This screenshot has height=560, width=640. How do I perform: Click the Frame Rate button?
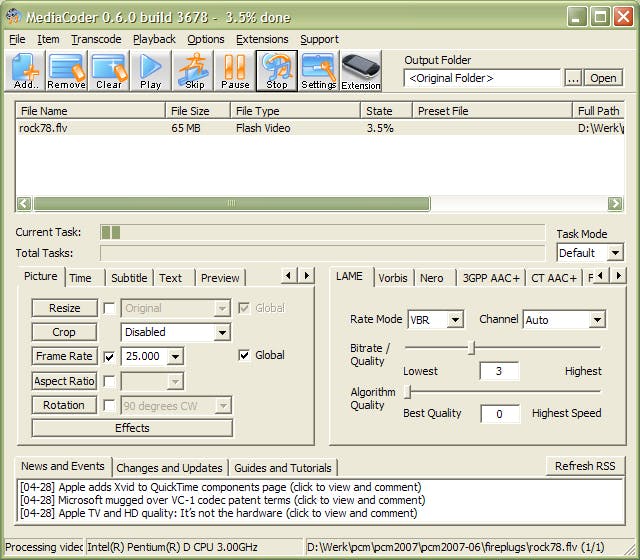(x=64, y=356)
